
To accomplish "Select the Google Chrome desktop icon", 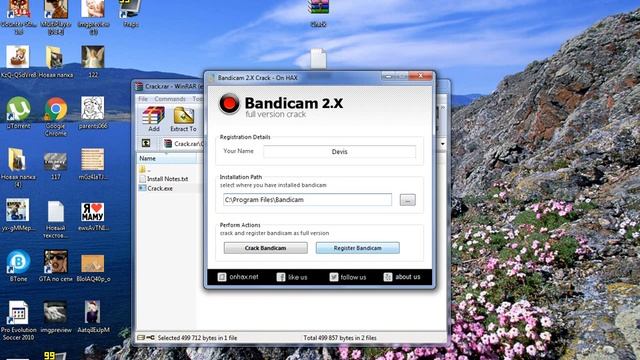I will (x=56, y=116).
